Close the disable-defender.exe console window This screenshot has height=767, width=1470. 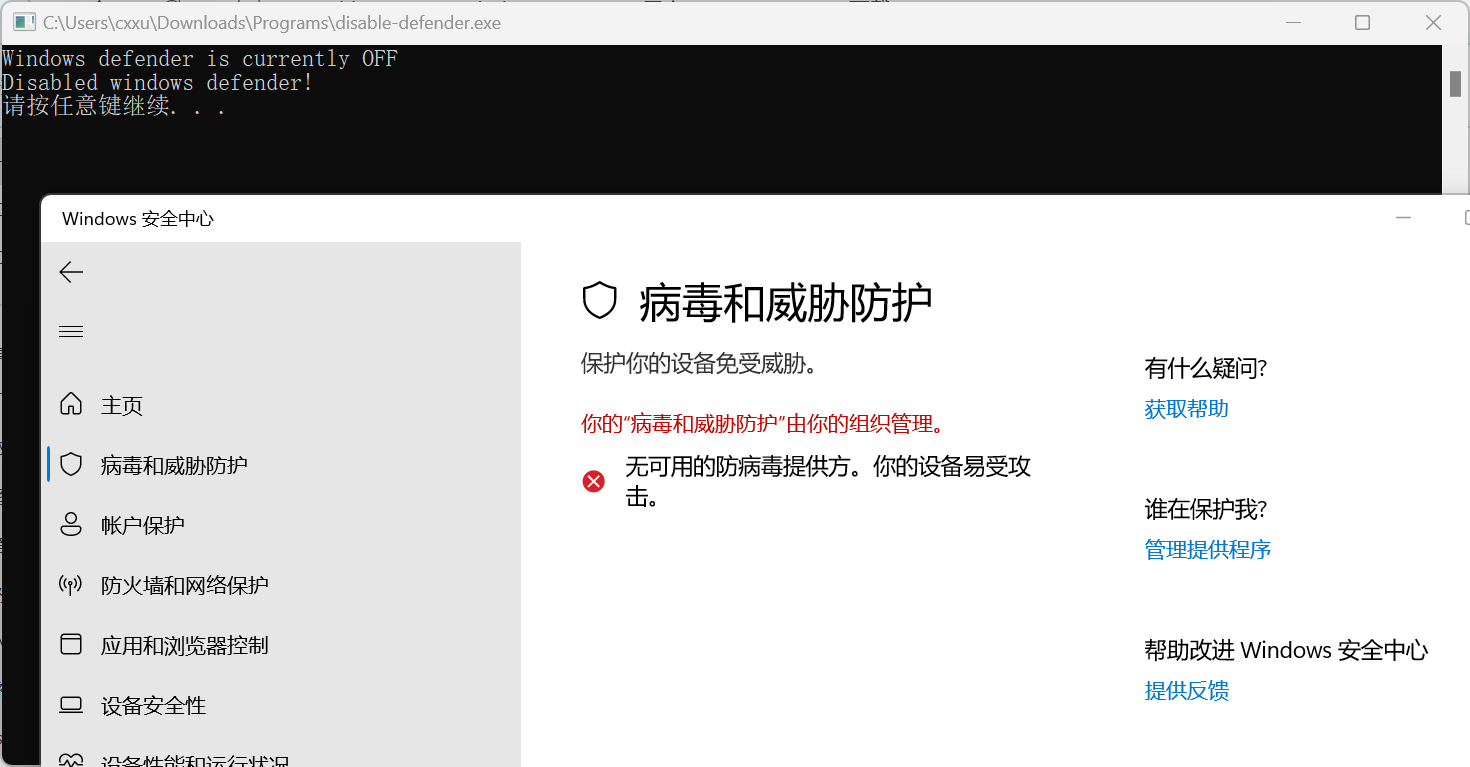(x=1433, y=22)
